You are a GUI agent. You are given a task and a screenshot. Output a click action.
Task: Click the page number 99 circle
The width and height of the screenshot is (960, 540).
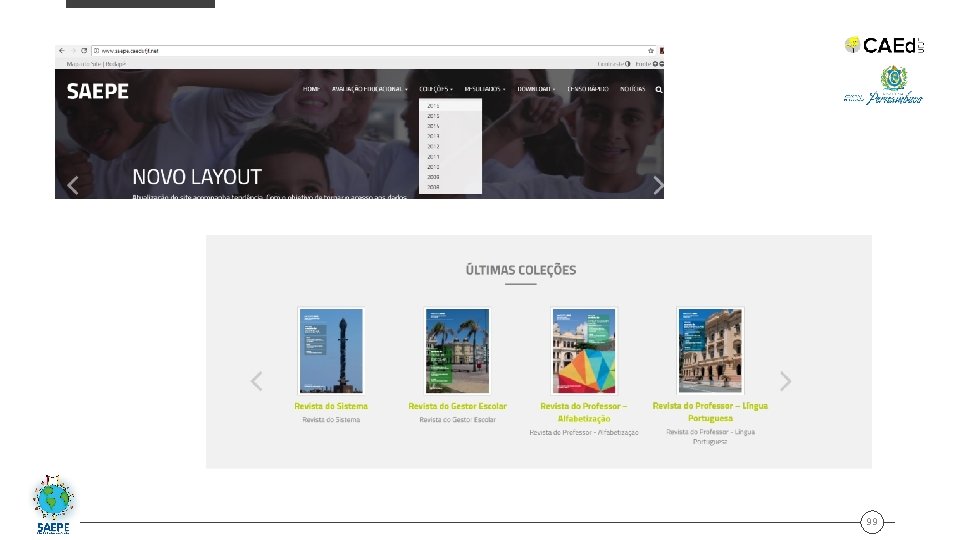[872, 522]
